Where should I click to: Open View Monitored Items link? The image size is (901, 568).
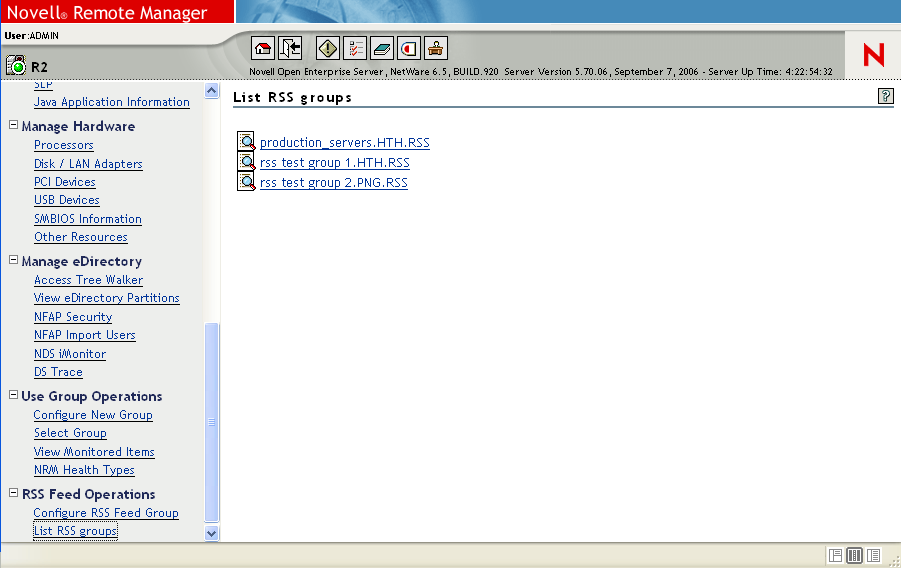coord(94,452)
